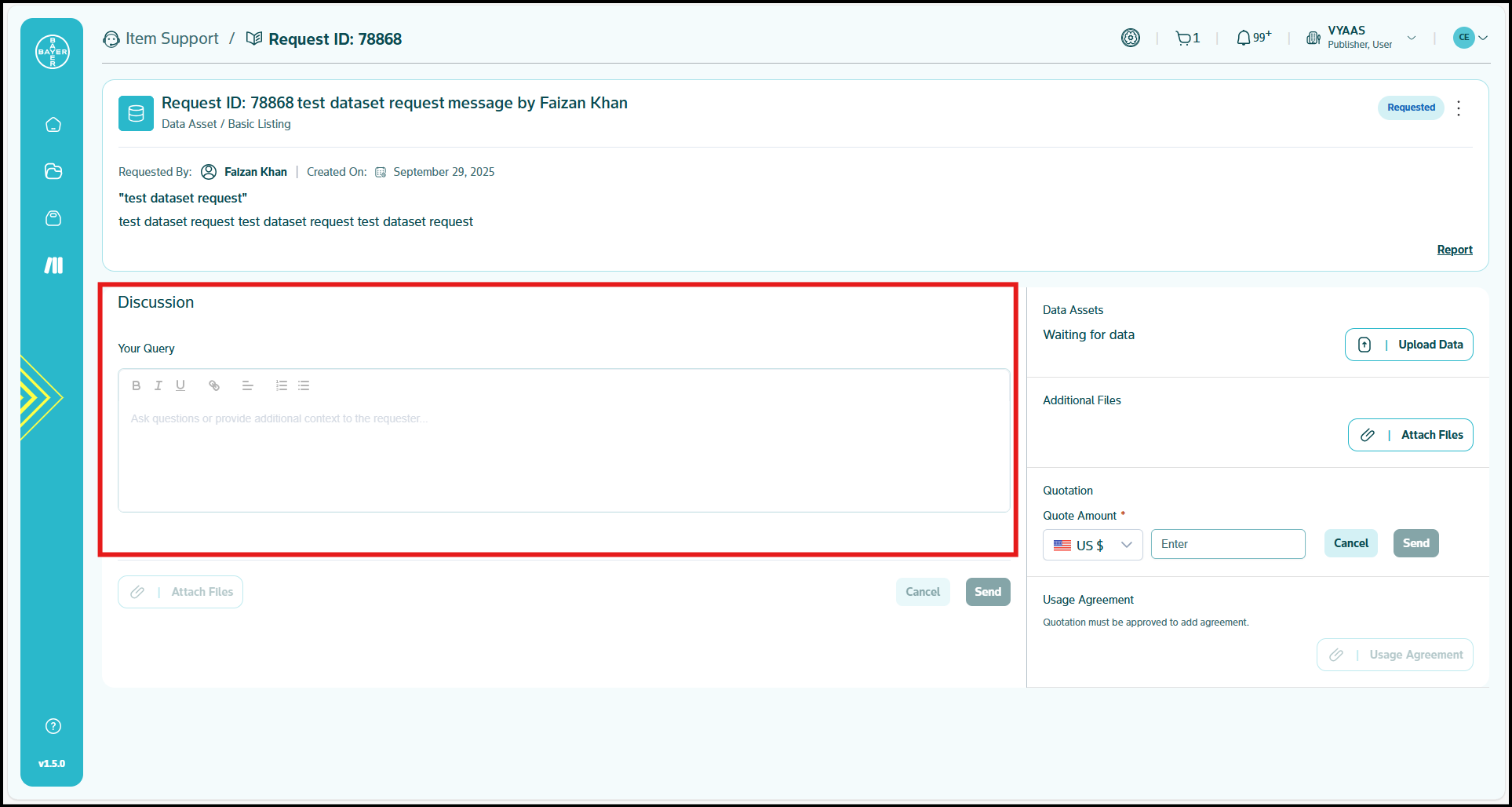Click the Report link
1512x807 pixels.
point(1454,250)
